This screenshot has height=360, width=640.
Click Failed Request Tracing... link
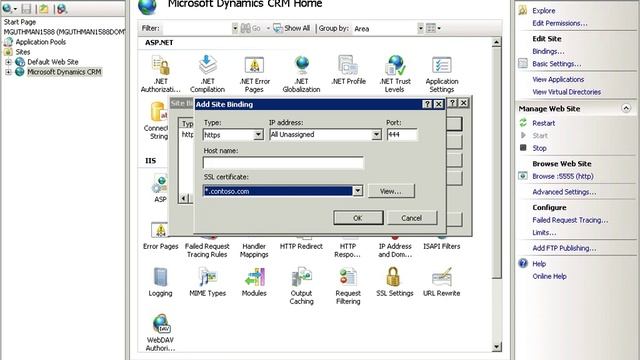click(570, 220)
